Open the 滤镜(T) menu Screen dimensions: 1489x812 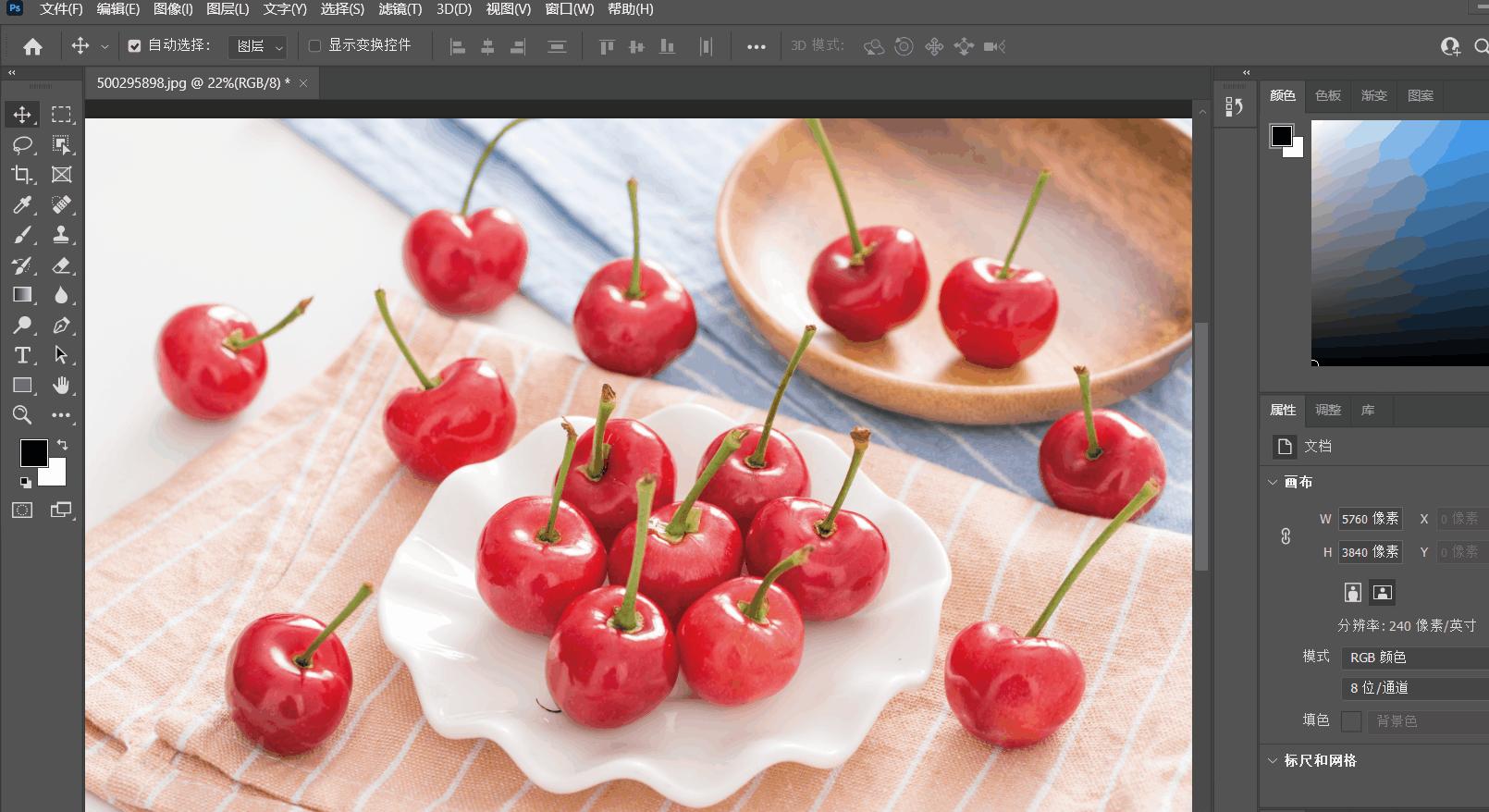[x=400, y=9]
